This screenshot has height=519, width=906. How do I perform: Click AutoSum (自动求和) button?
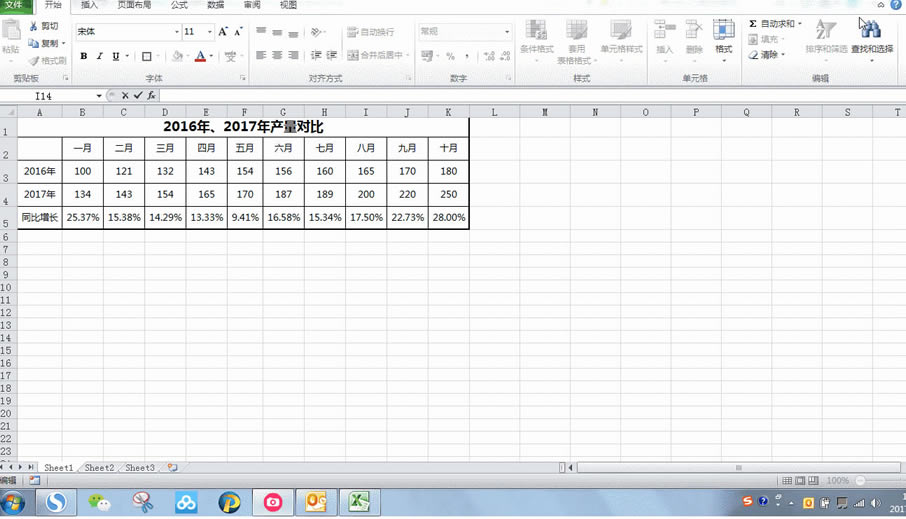point(772,24)
